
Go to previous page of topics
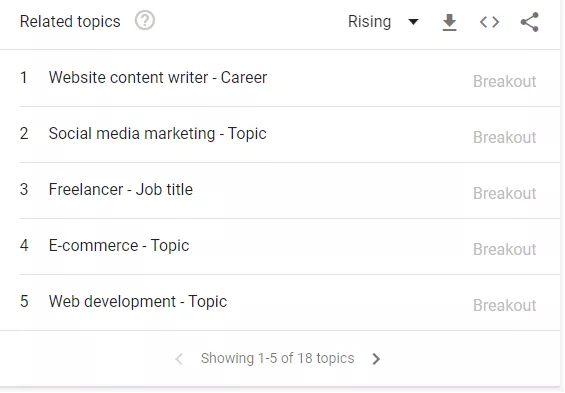point(179,359)
